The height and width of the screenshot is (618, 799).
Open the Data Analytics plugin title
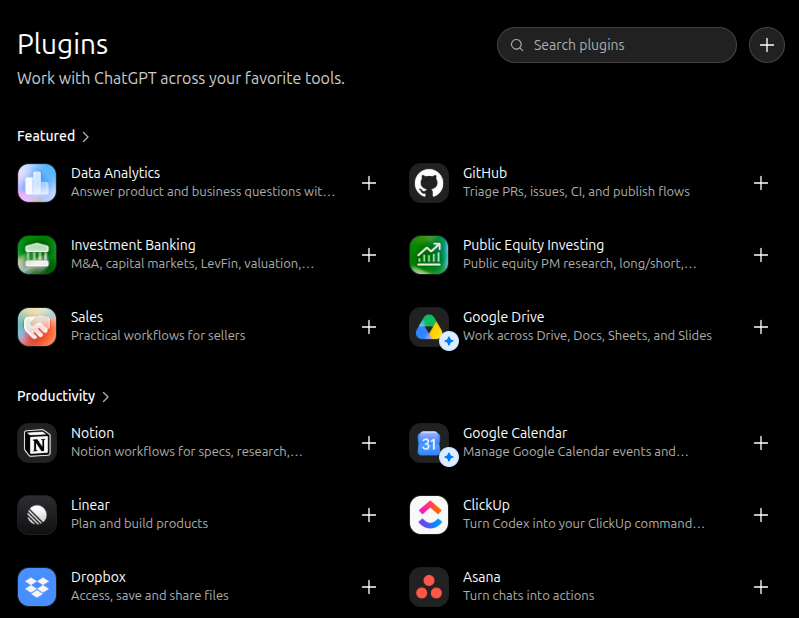[115, 173]
